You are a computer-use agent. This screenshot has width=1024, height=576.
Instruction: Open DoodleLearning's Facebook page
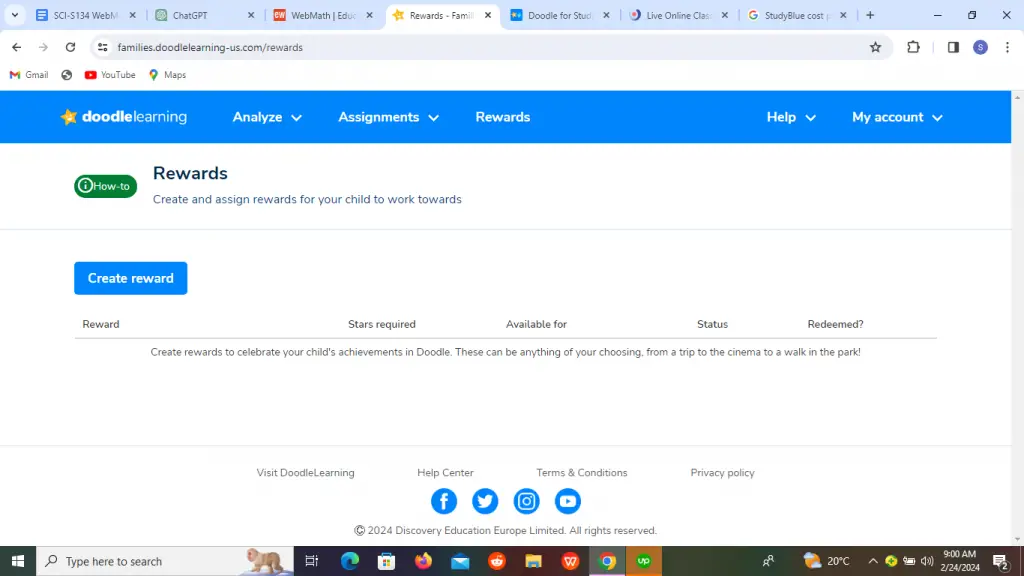443,501
